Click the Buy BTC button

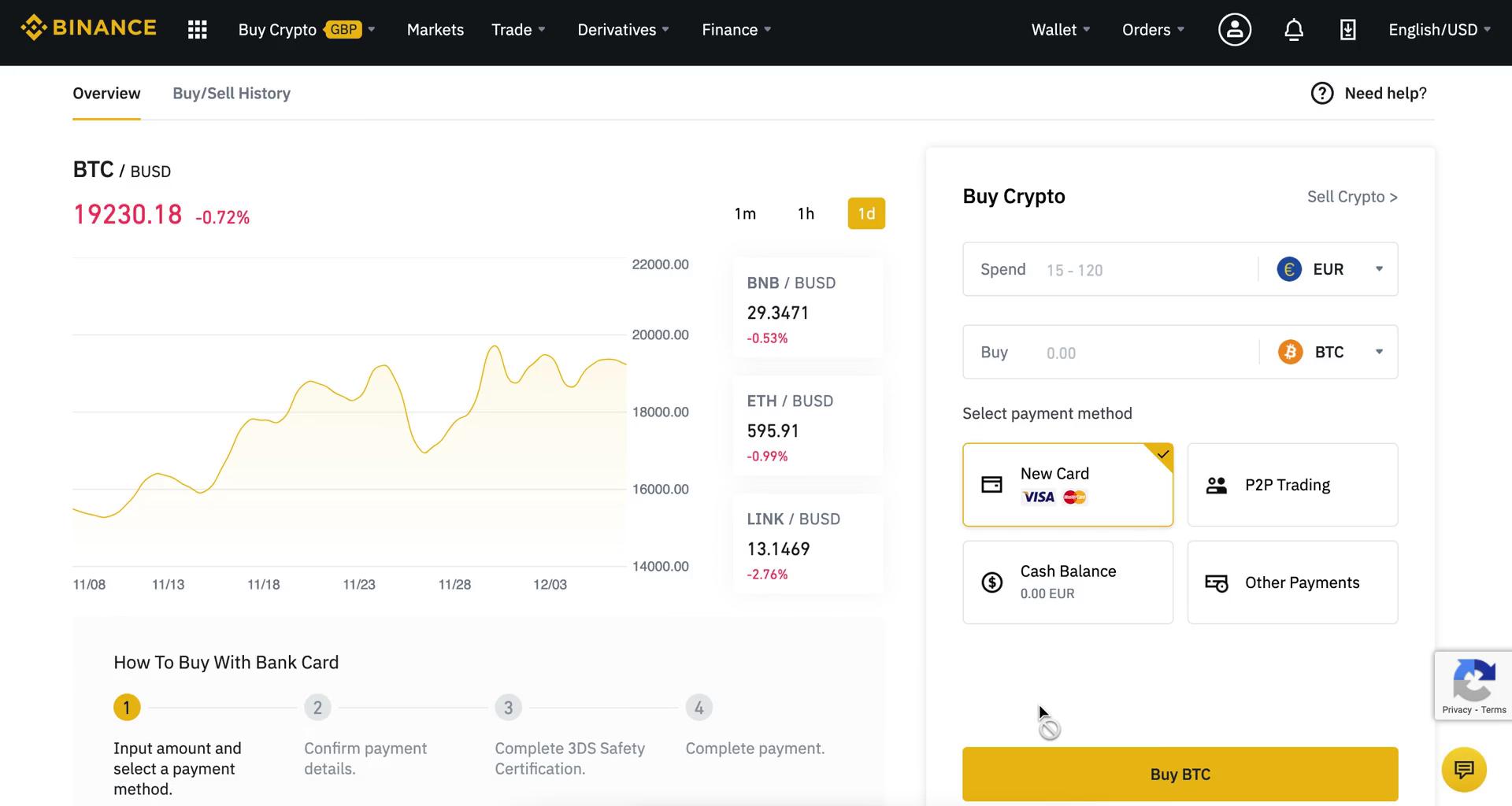1180,774
